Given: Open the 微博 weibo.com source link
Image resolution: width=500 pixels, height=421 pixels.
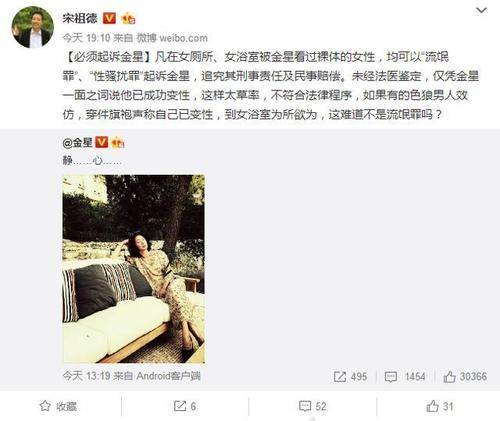Looking at the screenshot, I should [172, 38].
